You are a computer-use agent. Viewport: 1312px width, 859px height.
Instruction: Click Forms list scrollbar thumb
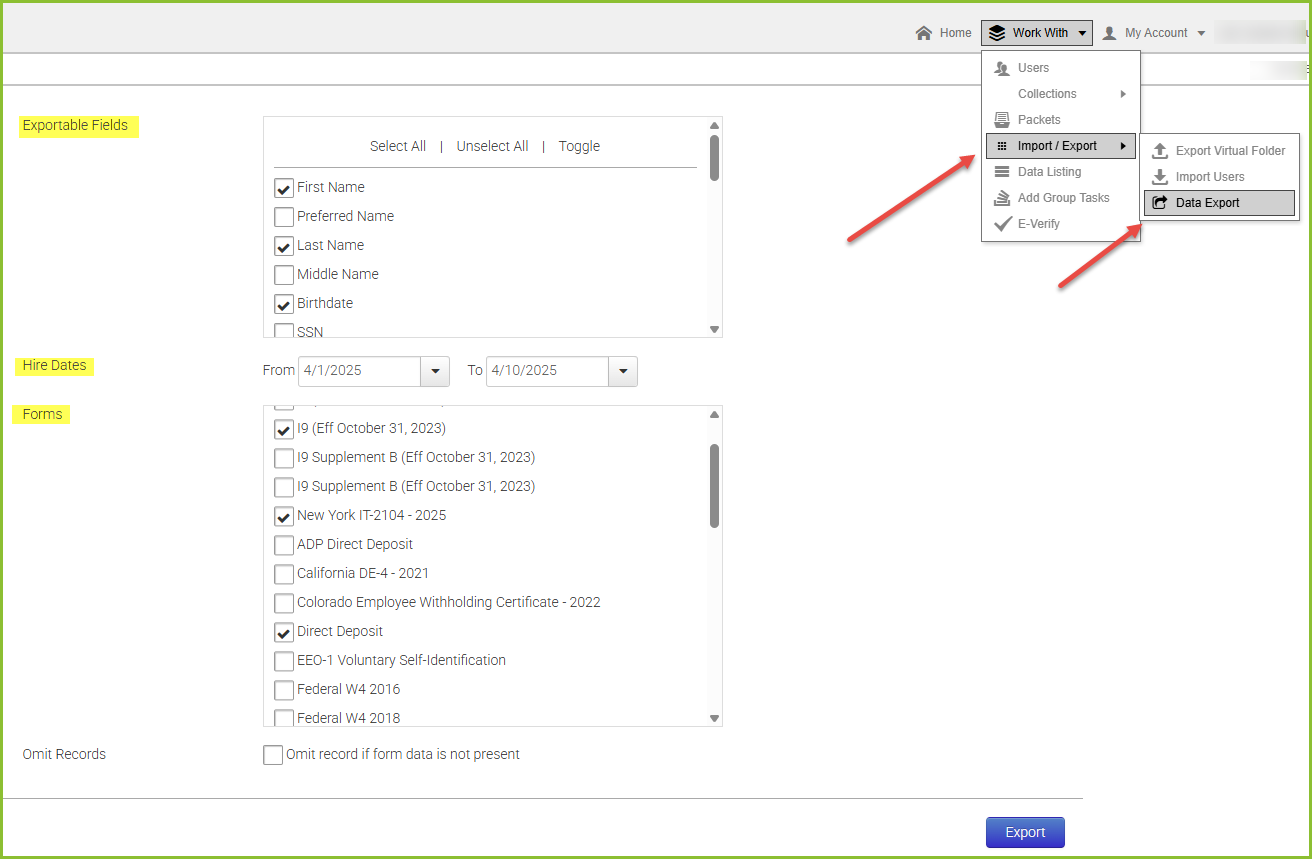pos(714,486)
